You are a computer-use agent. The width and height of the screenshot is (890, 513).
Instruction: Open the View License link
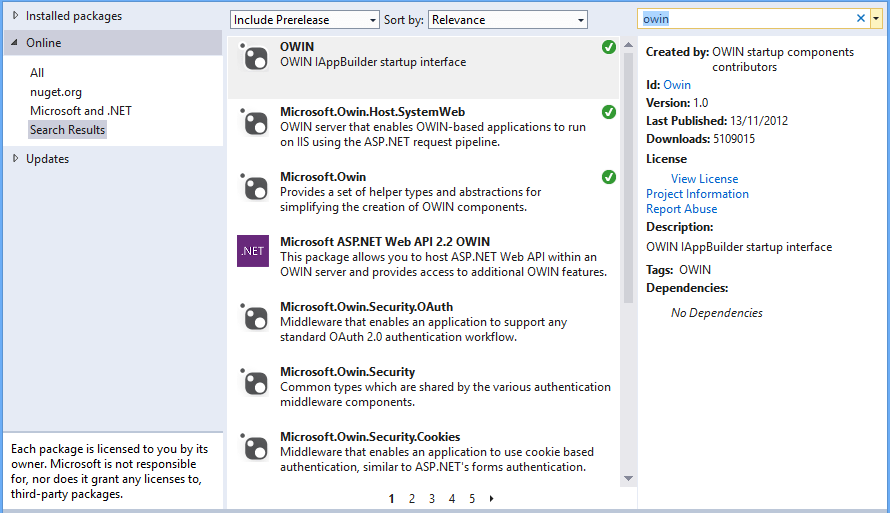(x=704, y=179)
